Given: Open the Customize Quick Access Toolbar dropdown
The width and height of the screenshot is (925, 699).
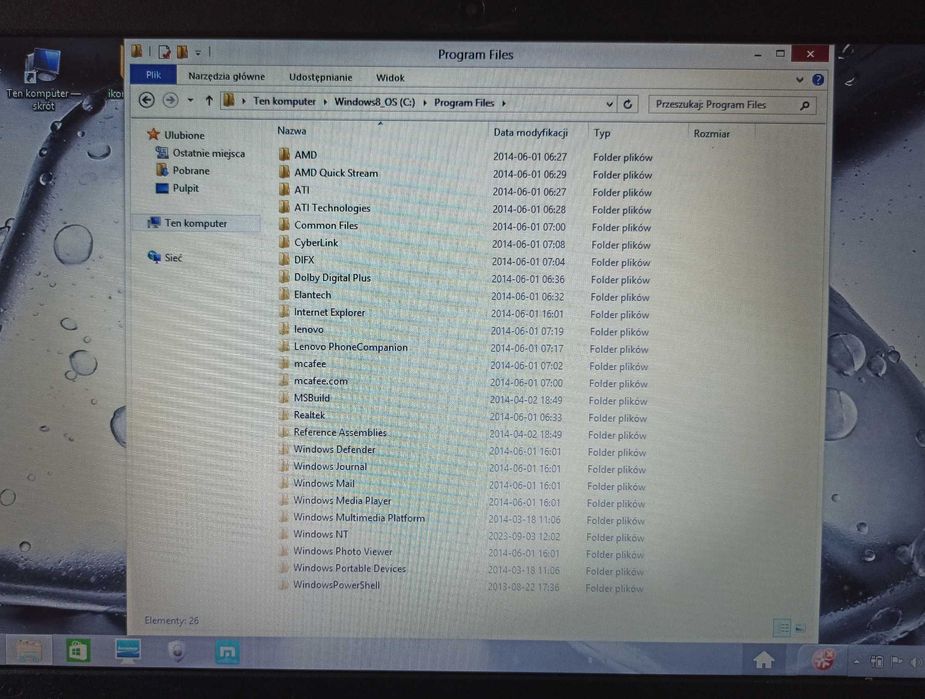Looking at the screenshot, I should click(198, 53).
